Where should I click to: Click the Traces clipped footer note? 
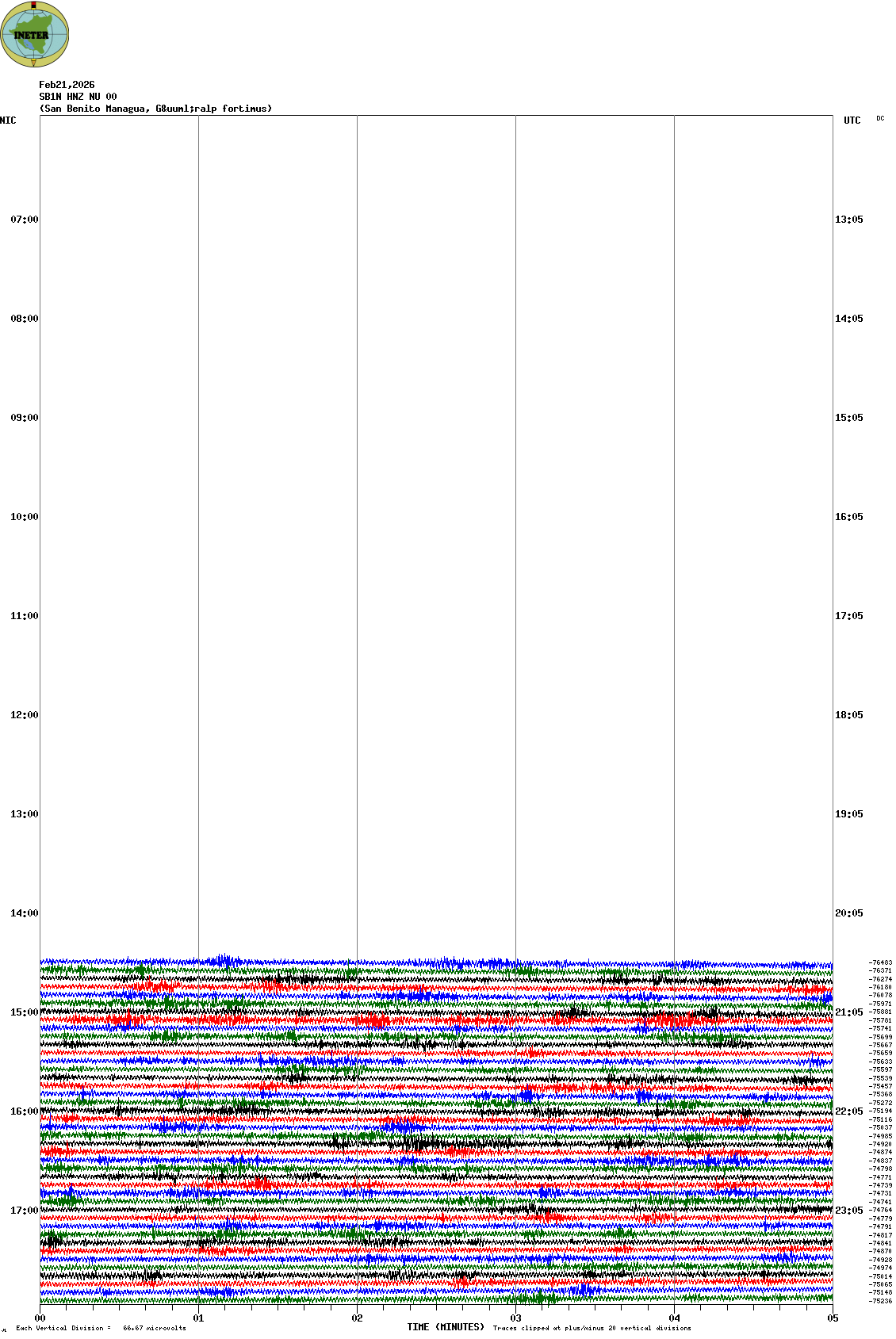(592, 1328)
